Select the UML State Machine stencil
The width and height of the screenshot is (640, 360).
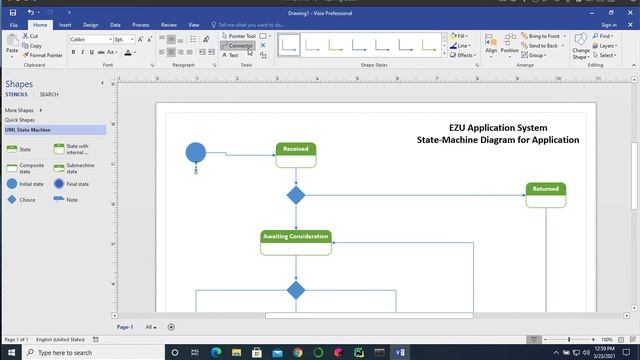[55, 130]
